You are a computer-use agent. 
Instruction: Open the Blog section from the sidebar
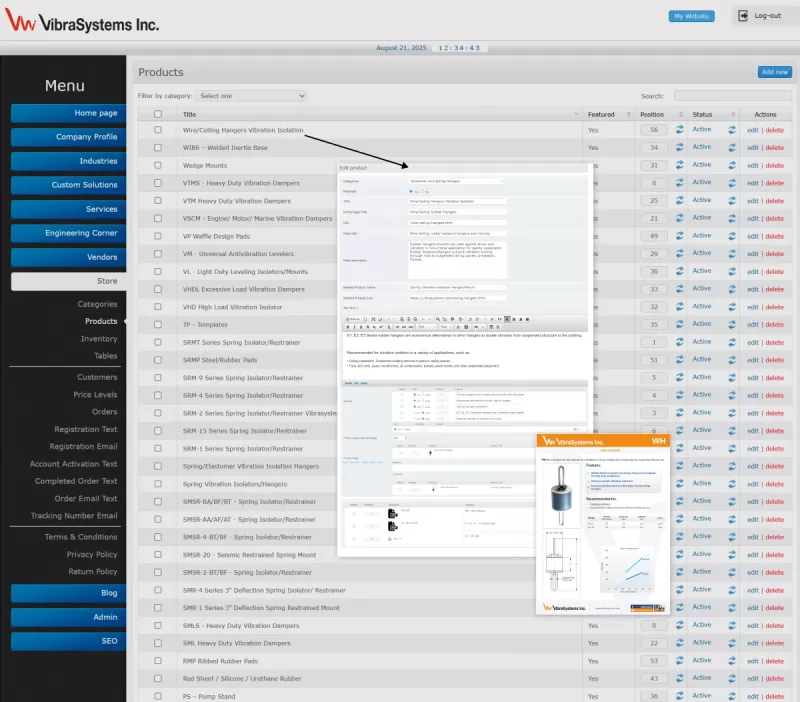point(68,593)
